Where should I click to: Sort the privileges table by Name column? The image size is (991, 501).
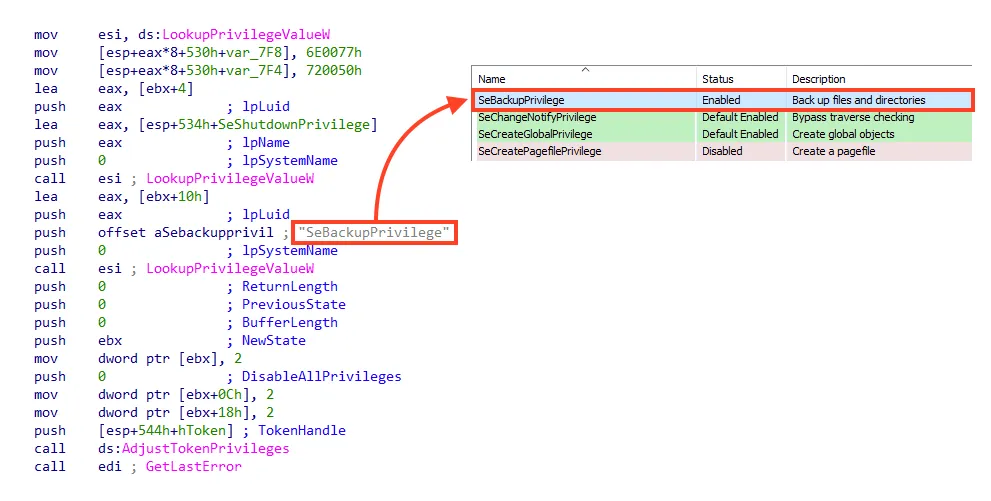[x=491, y=79]
